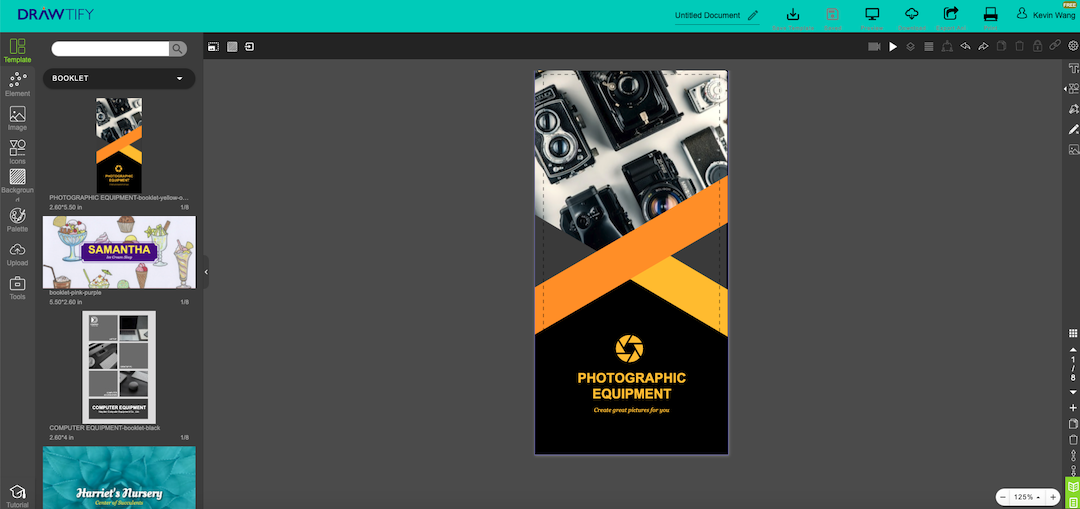Open the Tools panel
Image resolution: width=1080 pixels, height=509 pixels.
[17, 288]
